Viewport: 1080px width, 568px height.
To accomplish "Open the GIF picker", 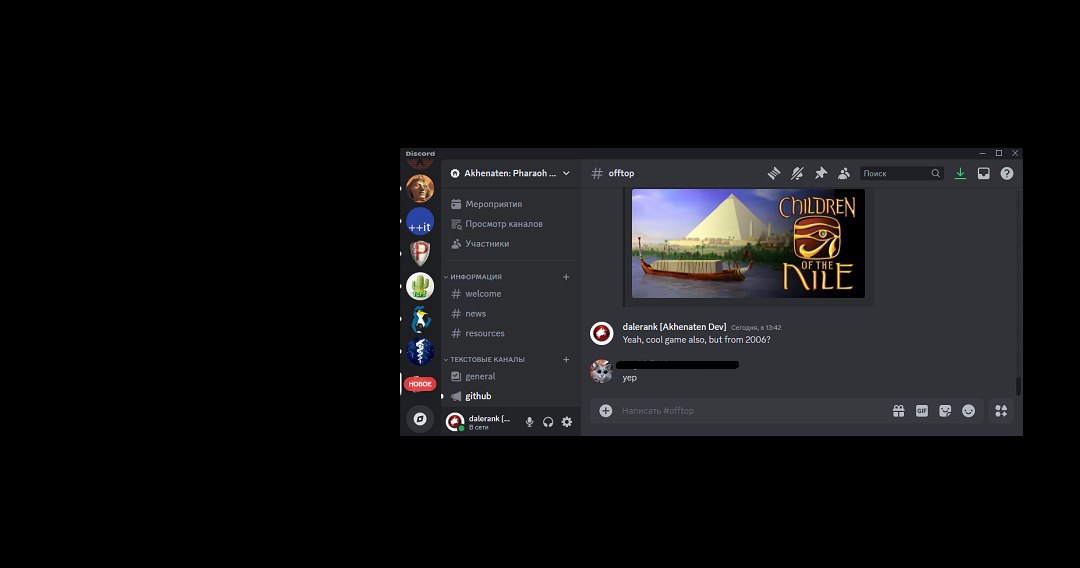I will 922,411.
